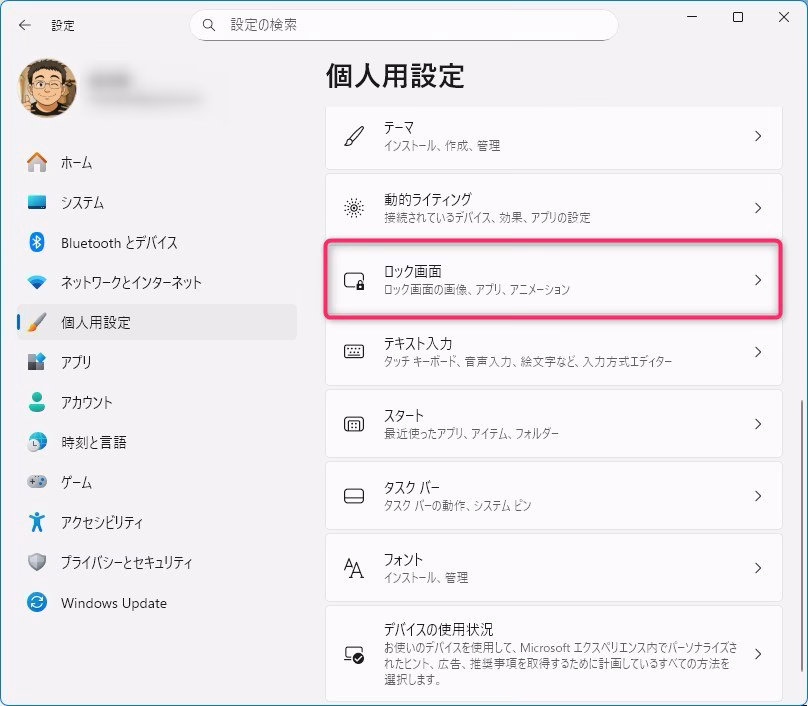Click the privacy shield icon
This screenshot has width=808, height=706.
pyautogui.click(x=37, y=562)
